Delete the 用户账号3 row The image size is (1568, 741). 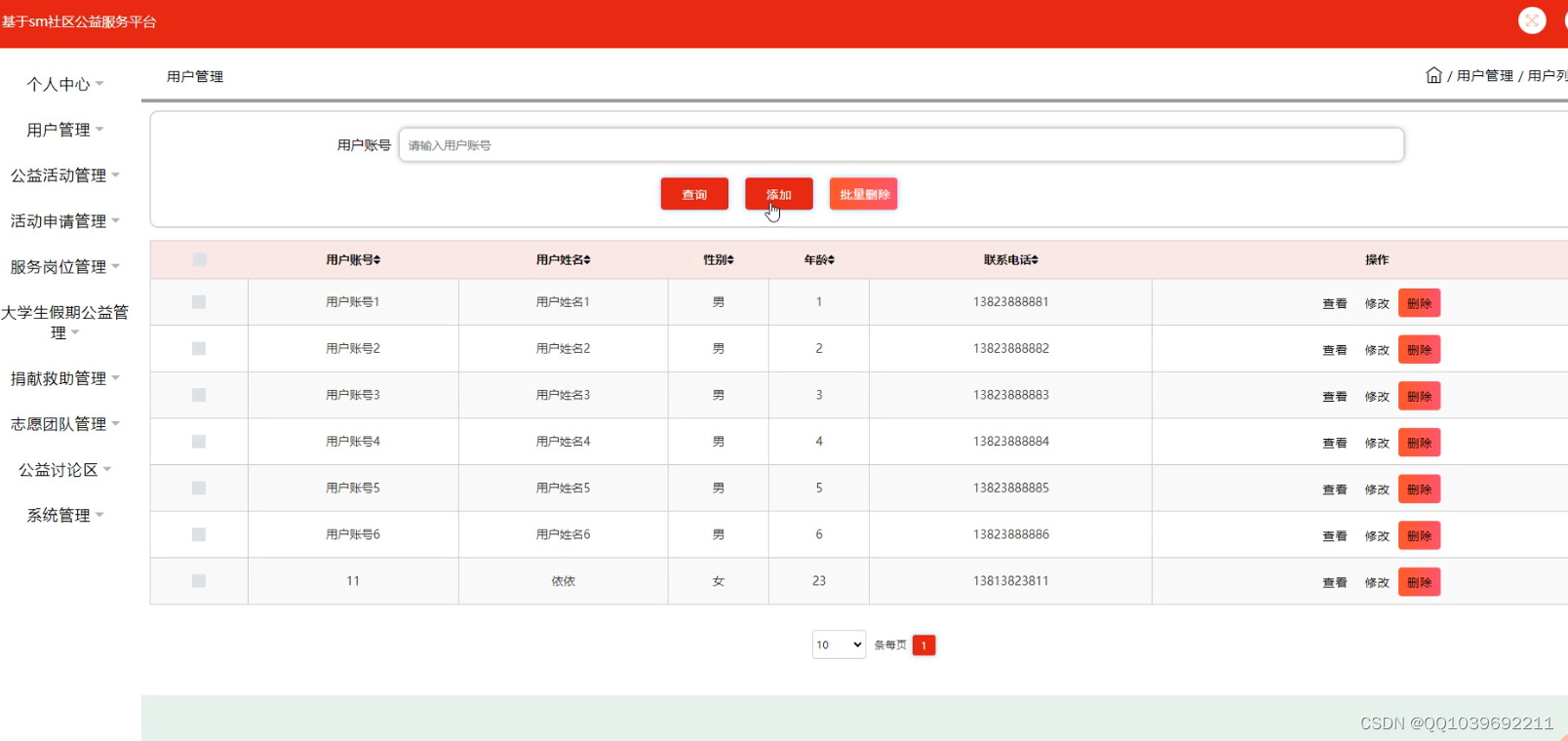tap(1419, 396)
